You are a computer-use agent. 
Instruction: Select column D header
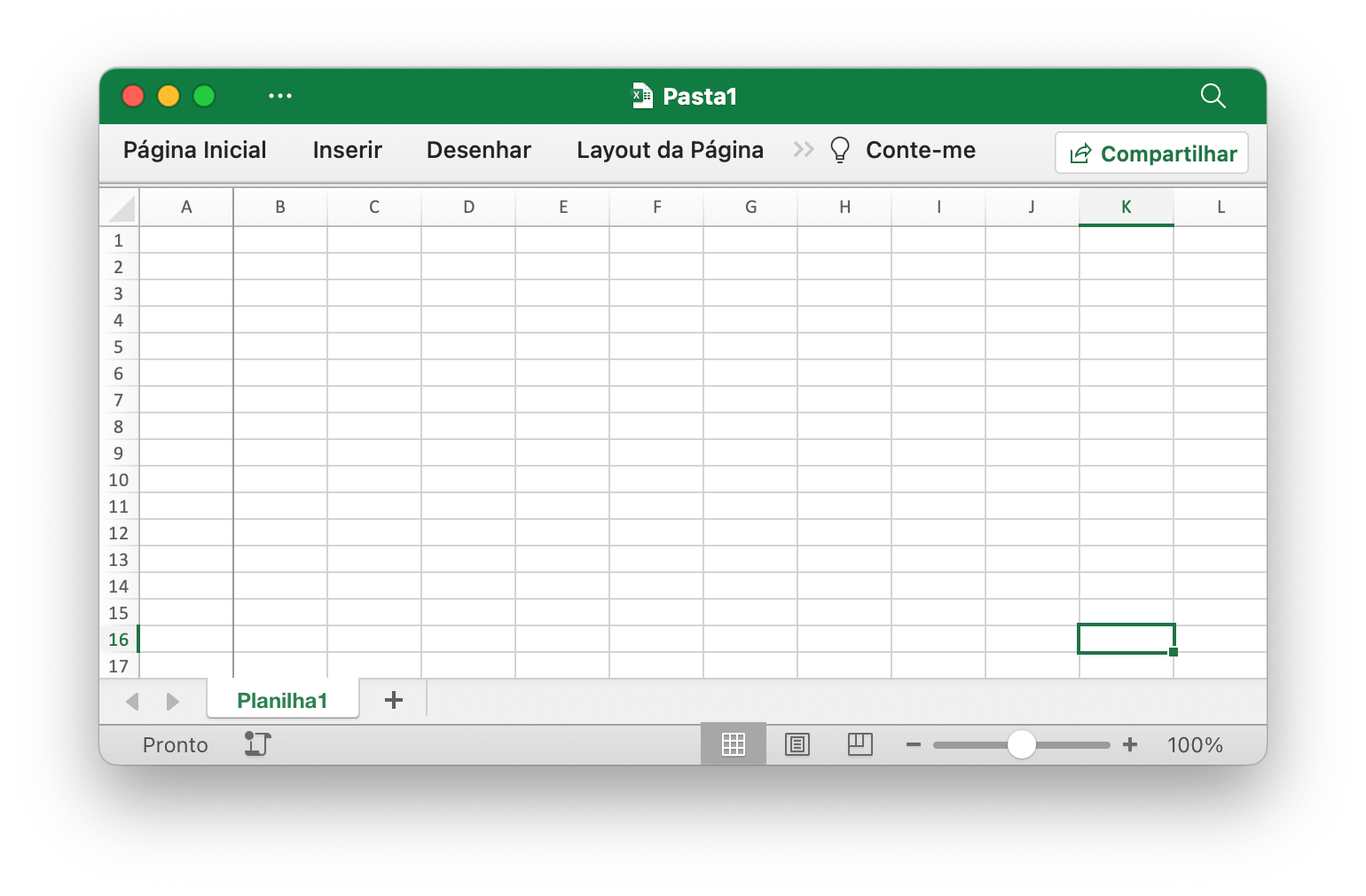coord(468,208)
